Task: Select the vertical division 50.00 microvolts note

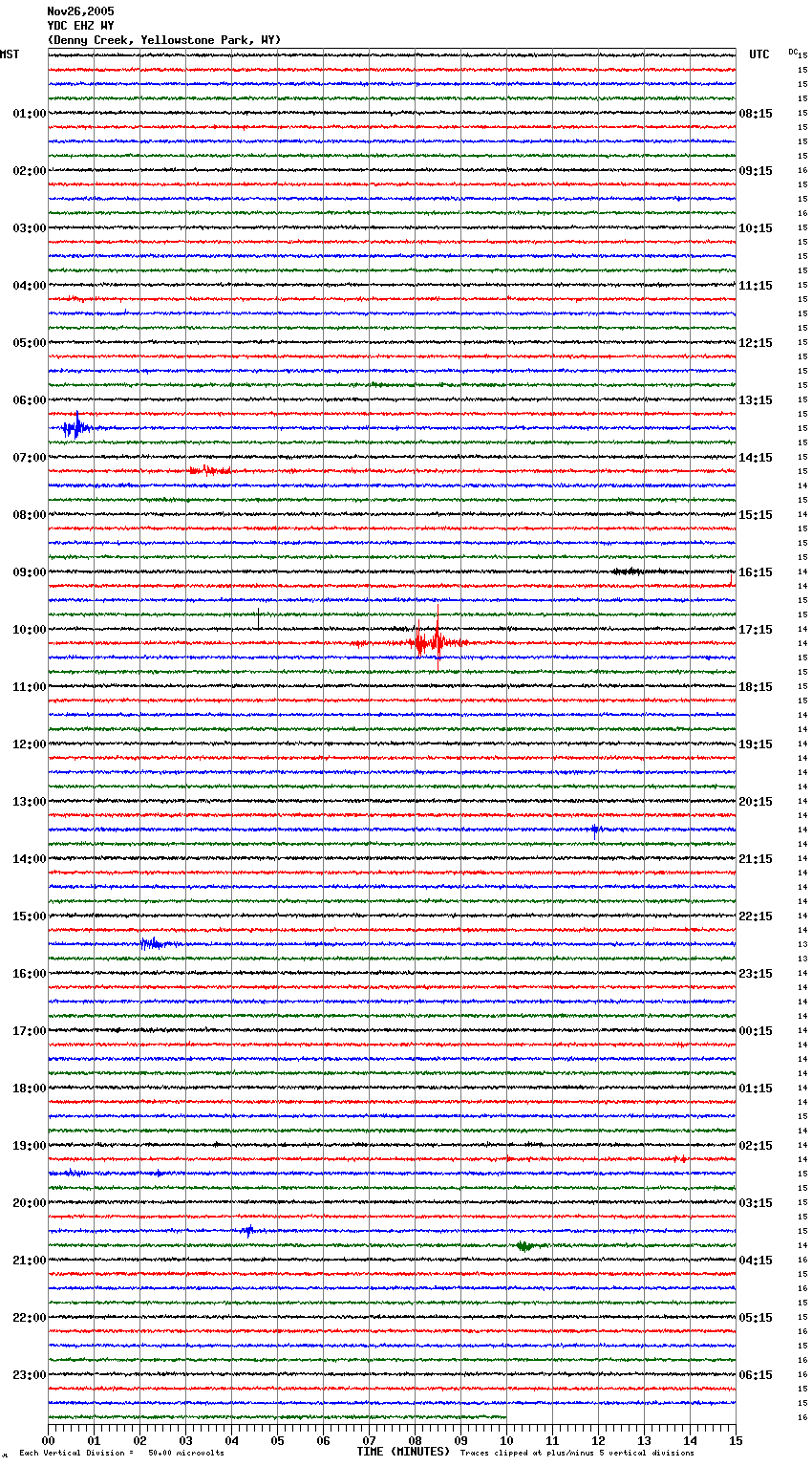Action: point(122,1453)
